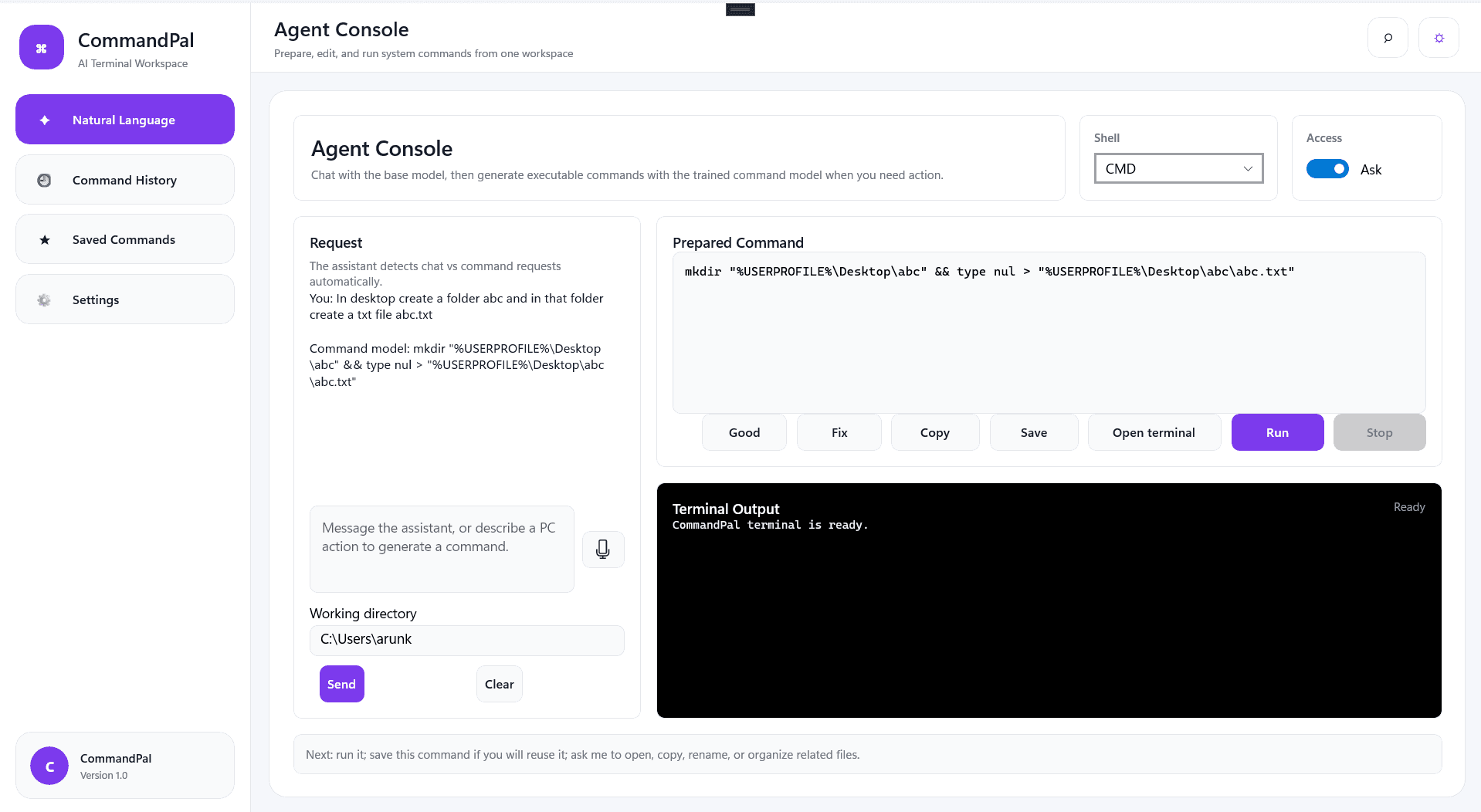
Task: Open the Natural Language section
Action: [125, 120]
